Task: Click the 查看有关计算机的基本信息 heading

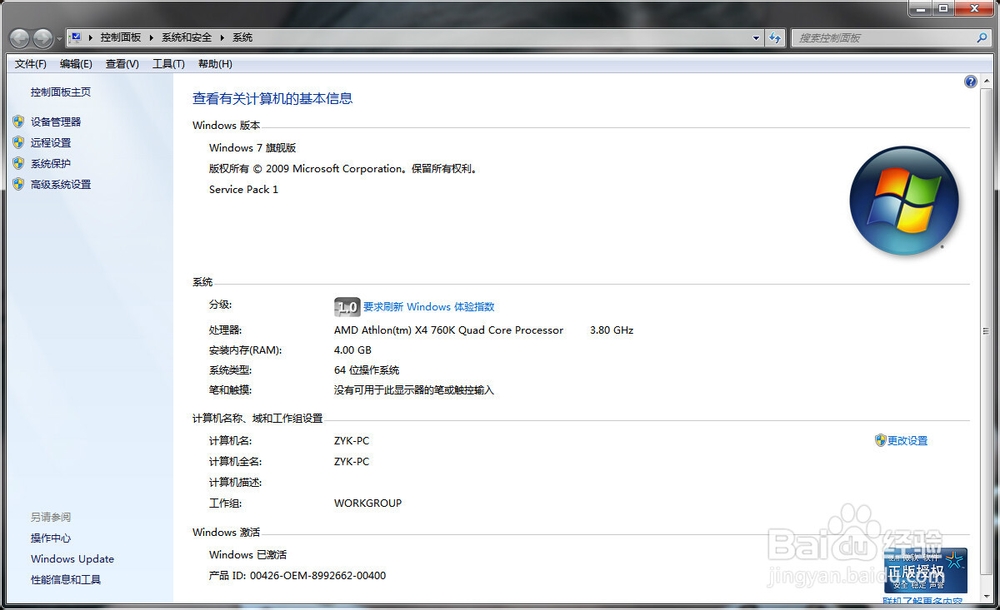Action: point(272,98)
